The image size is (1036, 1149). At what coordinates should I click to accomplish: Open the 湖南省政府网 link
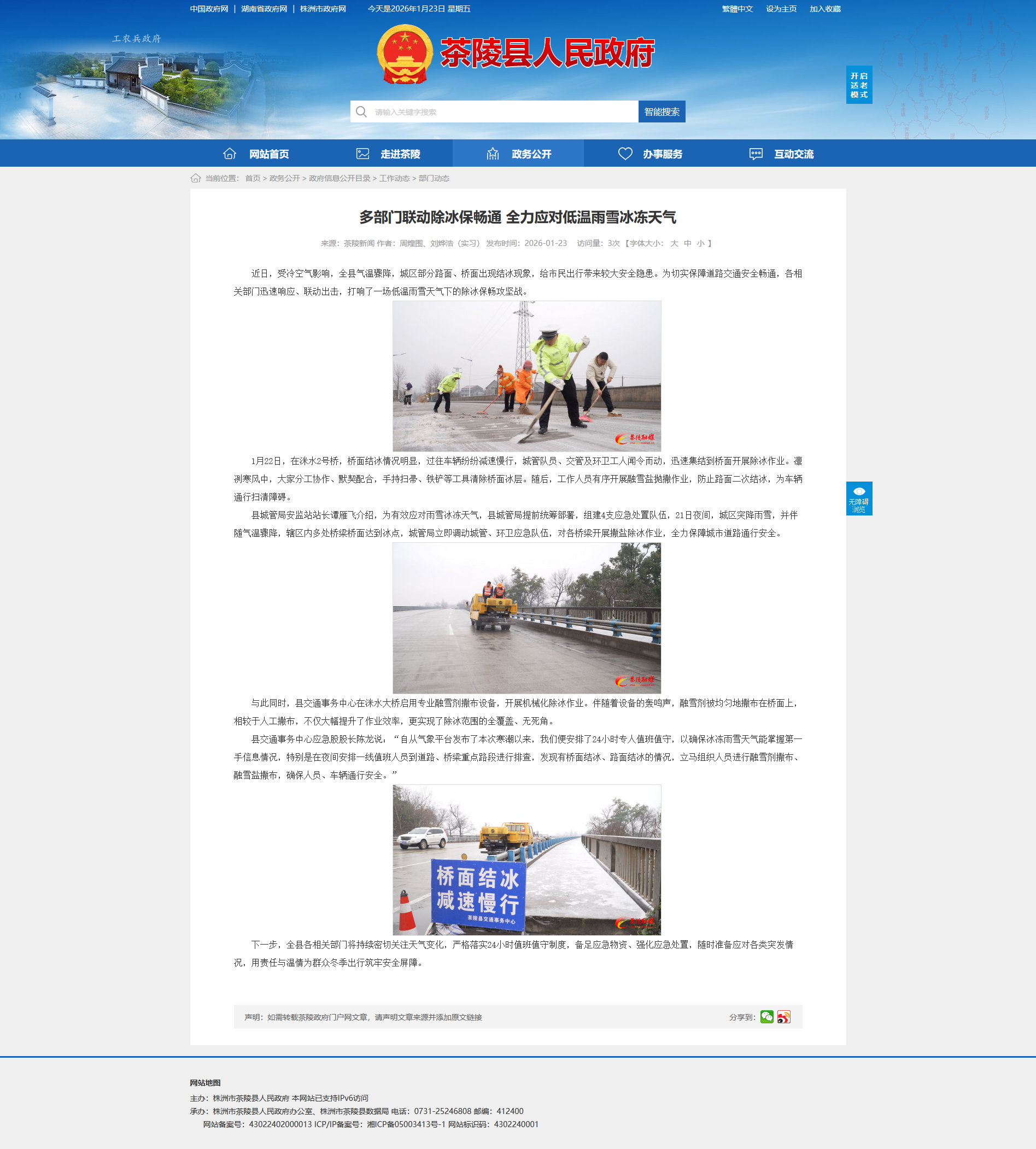tap(264, 9)
